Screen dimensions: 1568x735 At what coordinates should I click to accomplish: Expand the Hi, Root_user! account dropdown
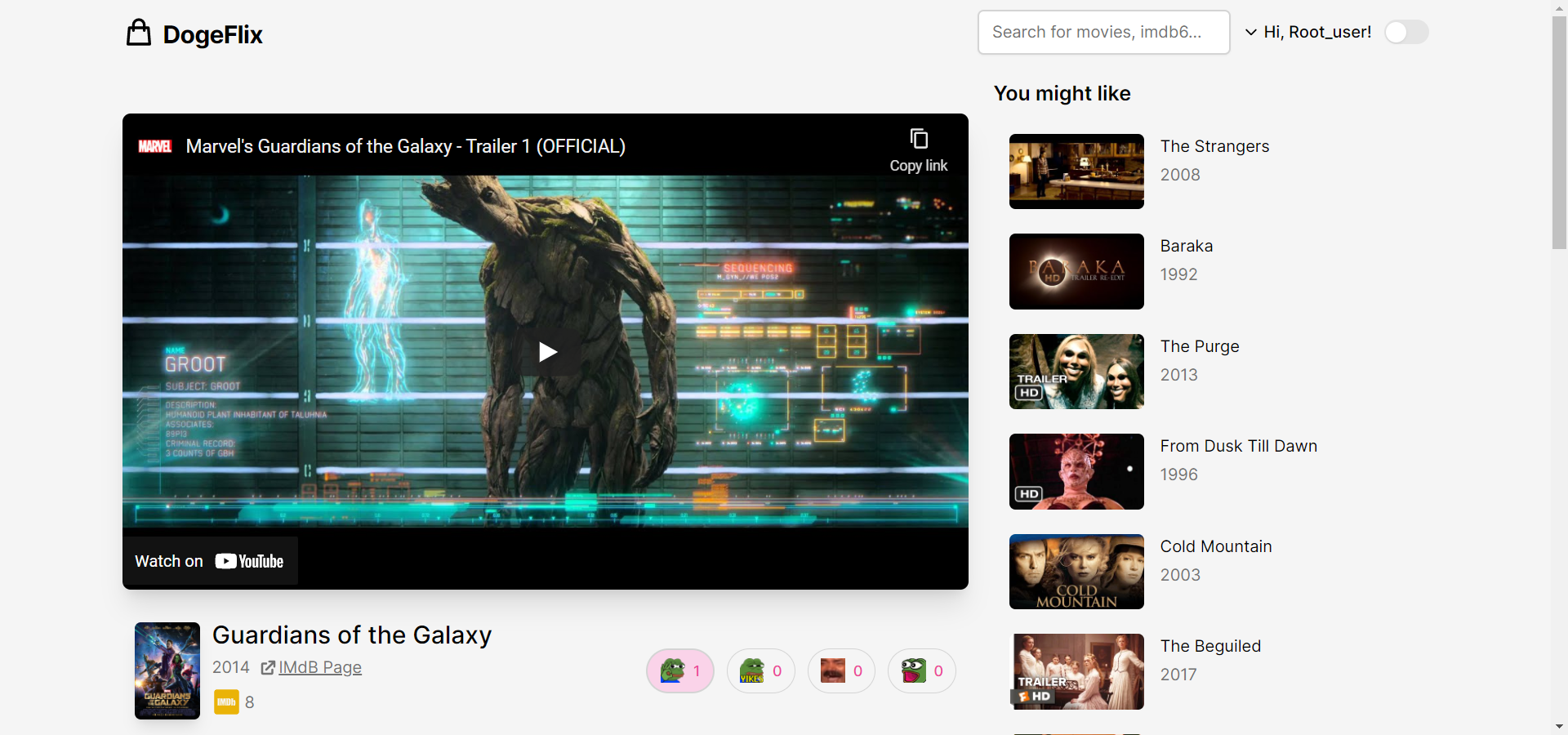click(1308, 33)
